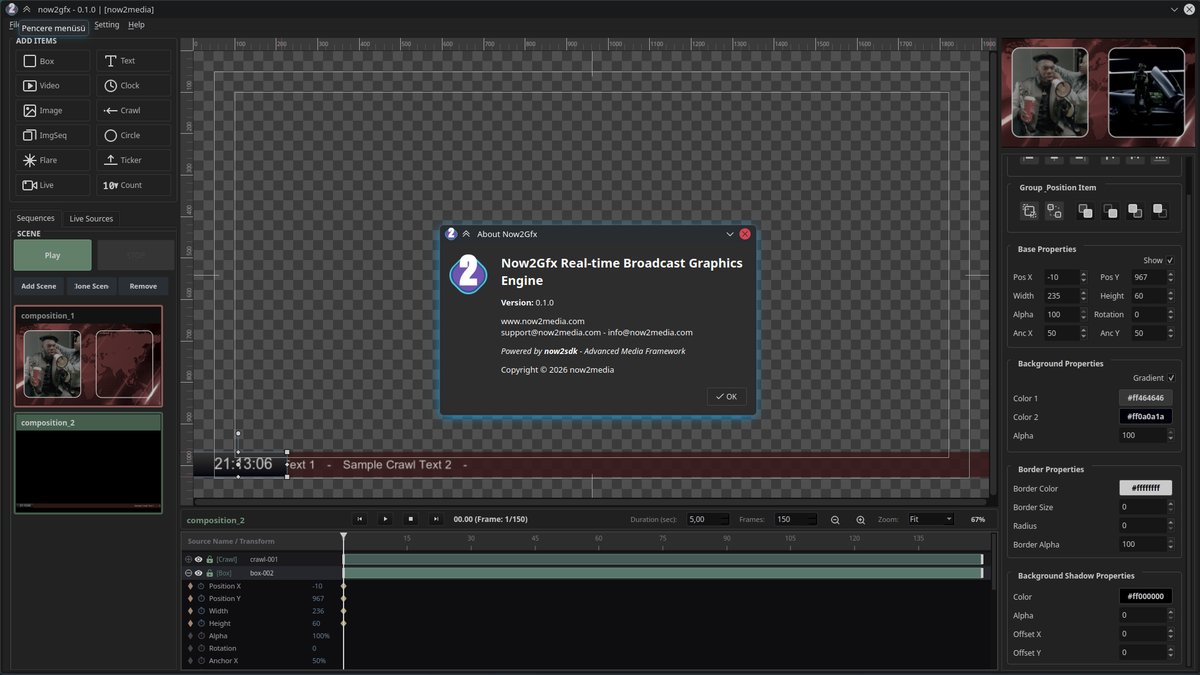The image size is (1200, 675).
Task: Select the composition_1 scene thumbnail
Action: (x=88, y=357)
